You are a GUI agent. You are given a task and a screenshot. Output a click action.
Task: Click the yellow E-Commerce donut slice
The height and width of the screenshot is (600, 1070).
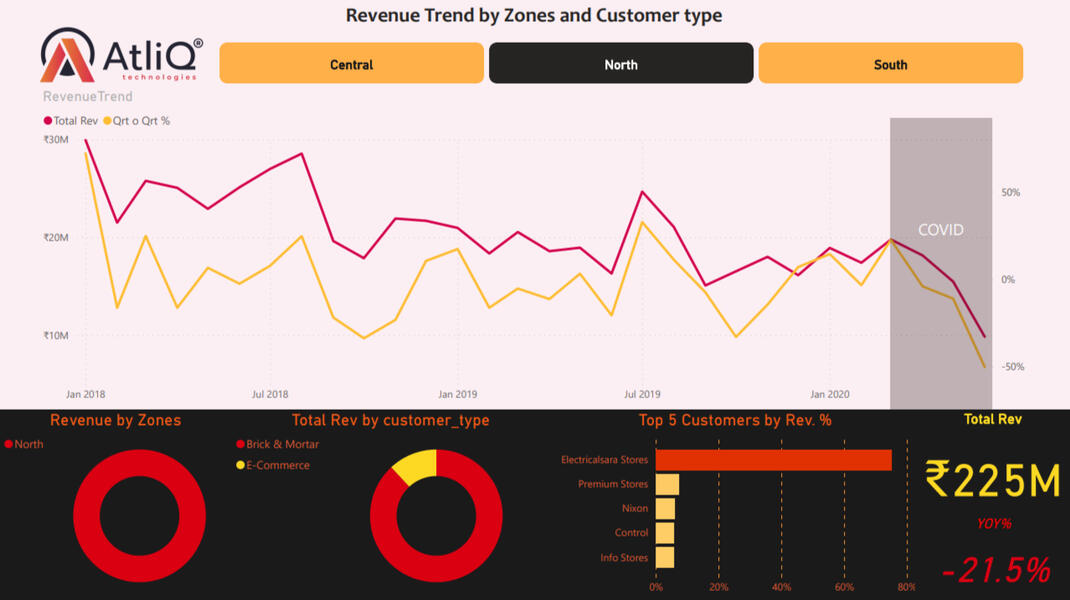pyautogui.click(x=417, y=464)
